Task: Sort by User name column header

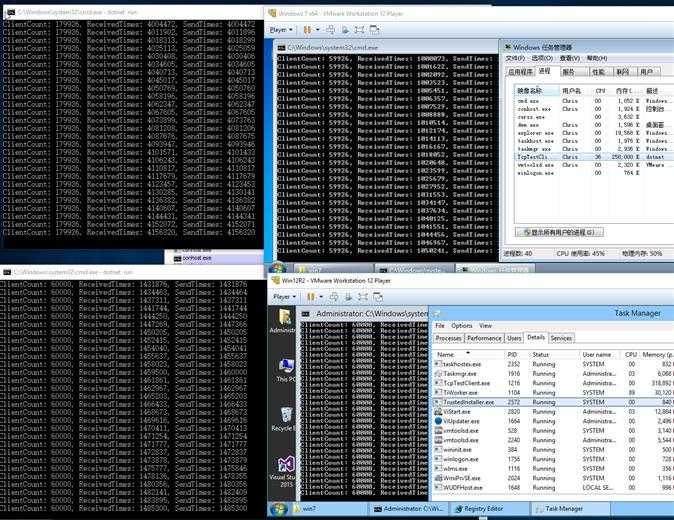Action: (x=599, y=355)
